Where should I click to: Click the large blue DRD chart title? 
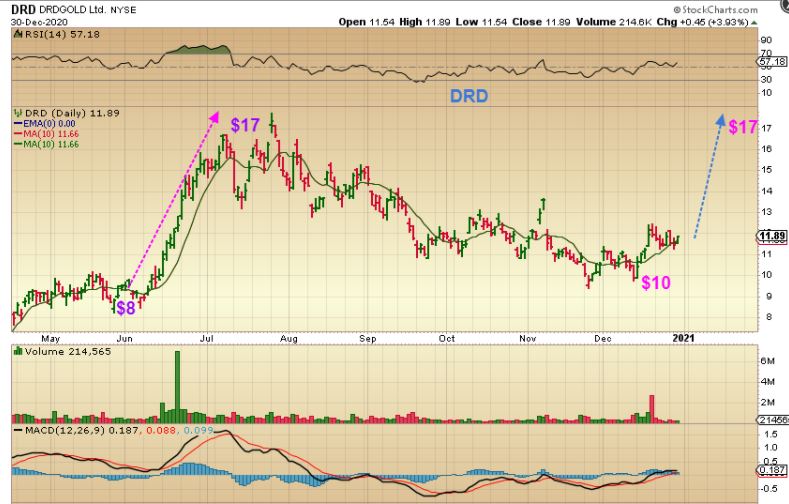tap(469, 96)
